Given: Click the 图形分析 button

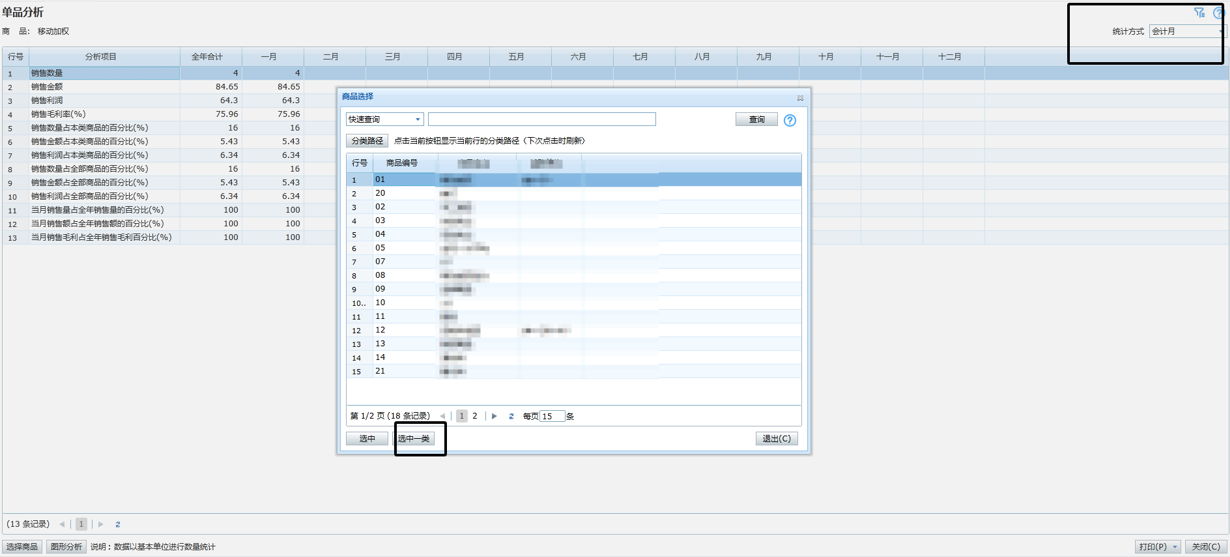Looking at the screenshot, I should click(65, 547).
